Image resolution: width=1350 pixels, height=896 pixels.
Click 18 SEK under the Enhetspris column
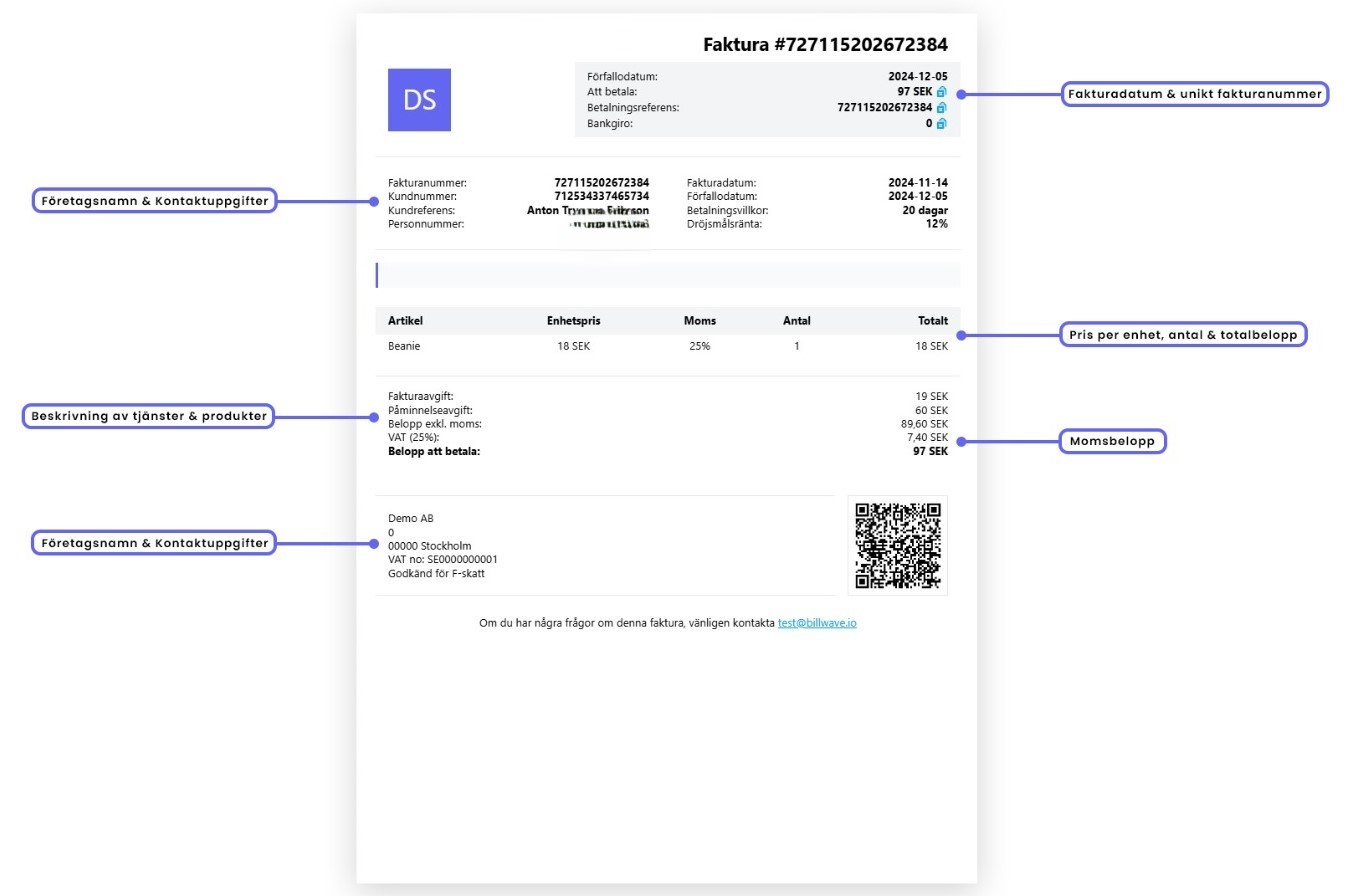(x=574, y=346)
